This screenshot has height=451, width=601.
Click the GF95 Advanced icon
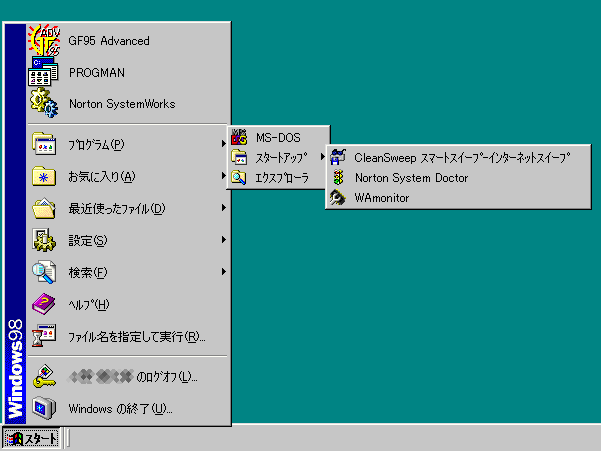(44, 40)
